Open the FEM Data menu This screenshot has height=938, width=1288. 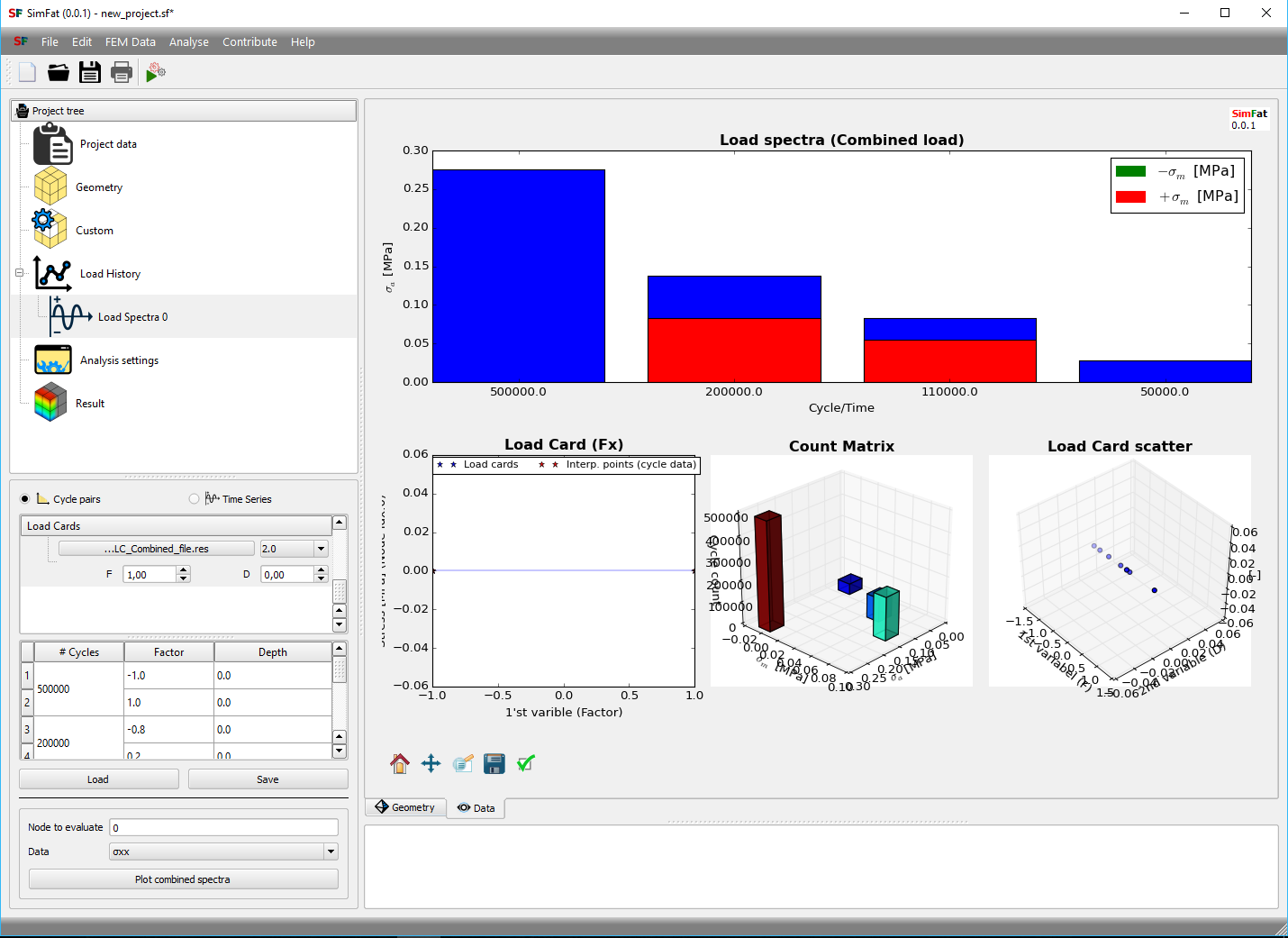(x=130, y=42)
